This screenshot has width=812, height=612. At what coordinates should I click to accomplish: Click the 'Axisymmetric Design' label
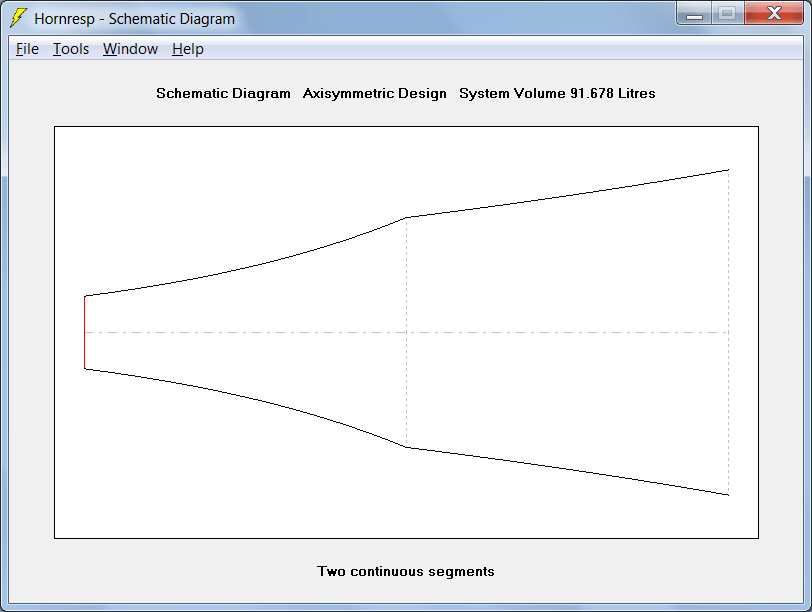click(374, 93)
